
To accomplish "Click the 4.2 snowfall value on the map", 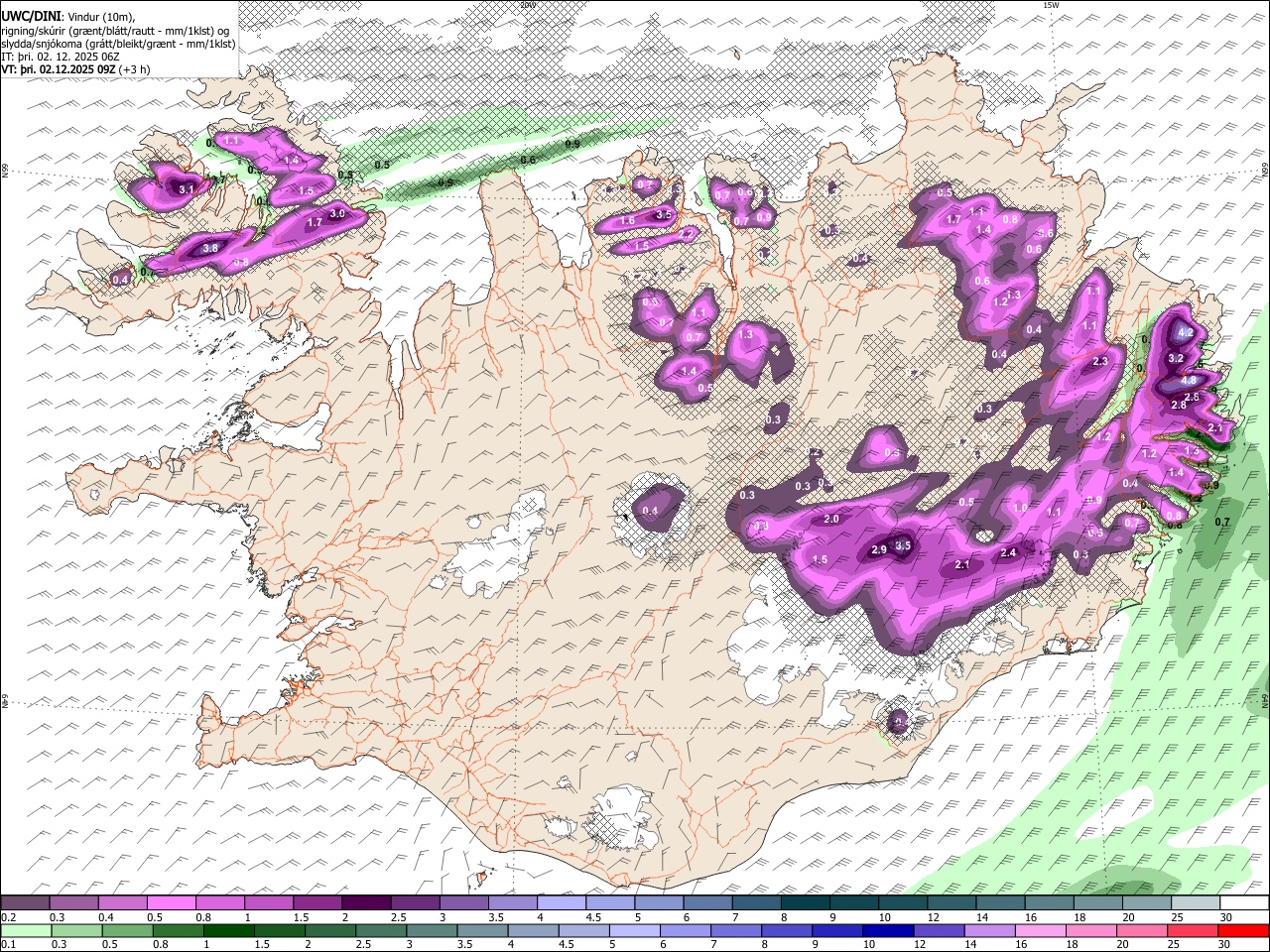I will pyautogui.click(x=1184, y=333).
